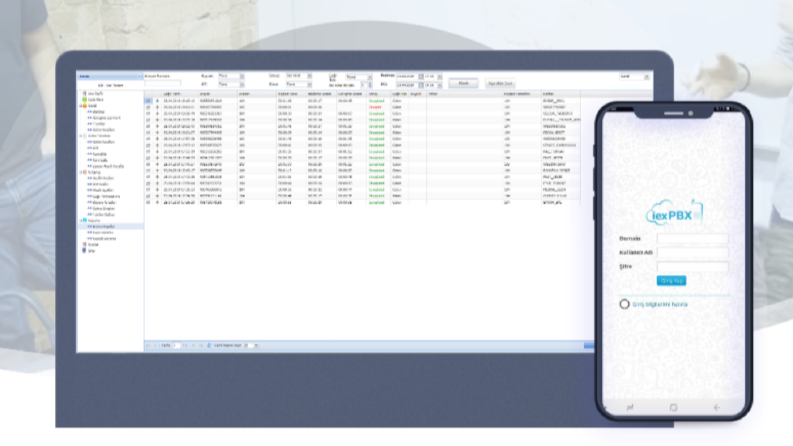Tap the phone's home navigation icon
793x446 pixels.
pyautogui.click(x=673, y=407)
